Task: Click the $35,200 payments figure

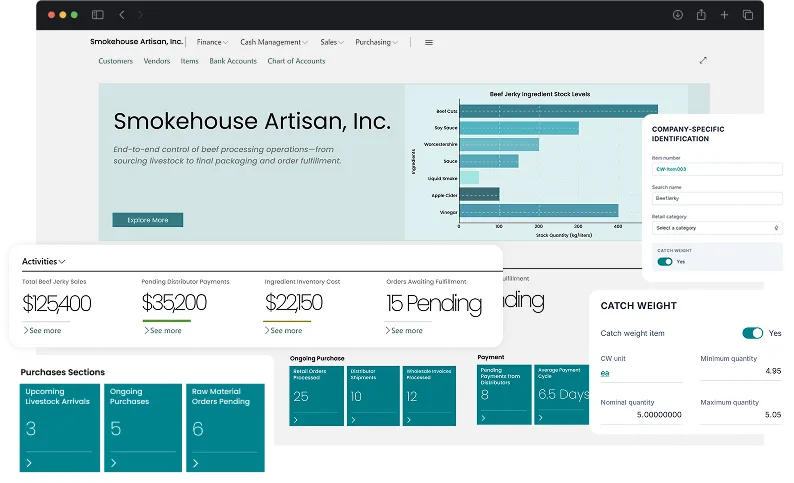Action: tap(174, 303)
